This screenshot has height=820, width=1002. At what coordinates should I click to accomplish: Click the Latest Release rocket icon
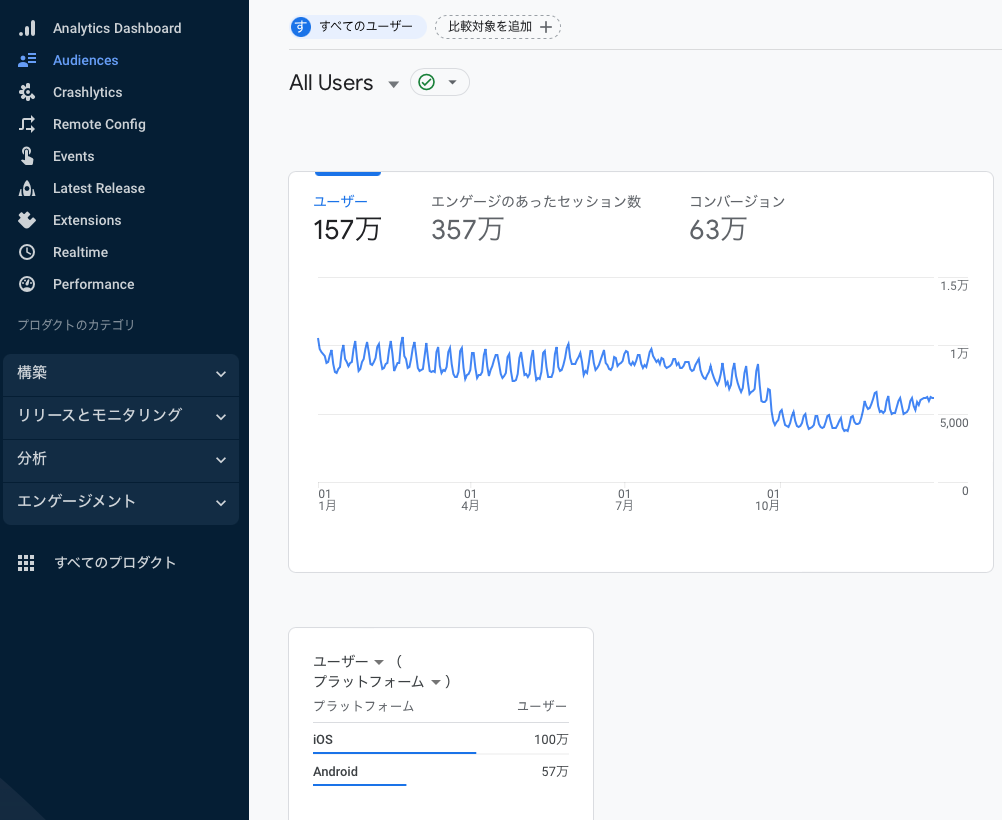tap(27, 188)
